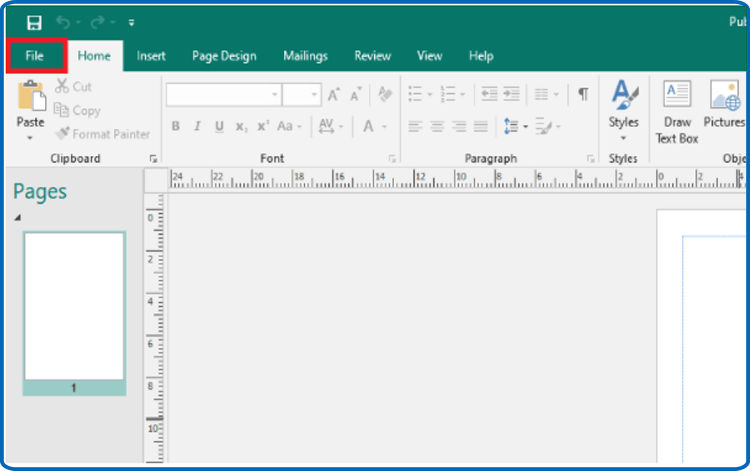Image resolution: width=750 pixels, height=471 pixels.
Task: Toggle Underline formatting
Action: coord(219,126)
